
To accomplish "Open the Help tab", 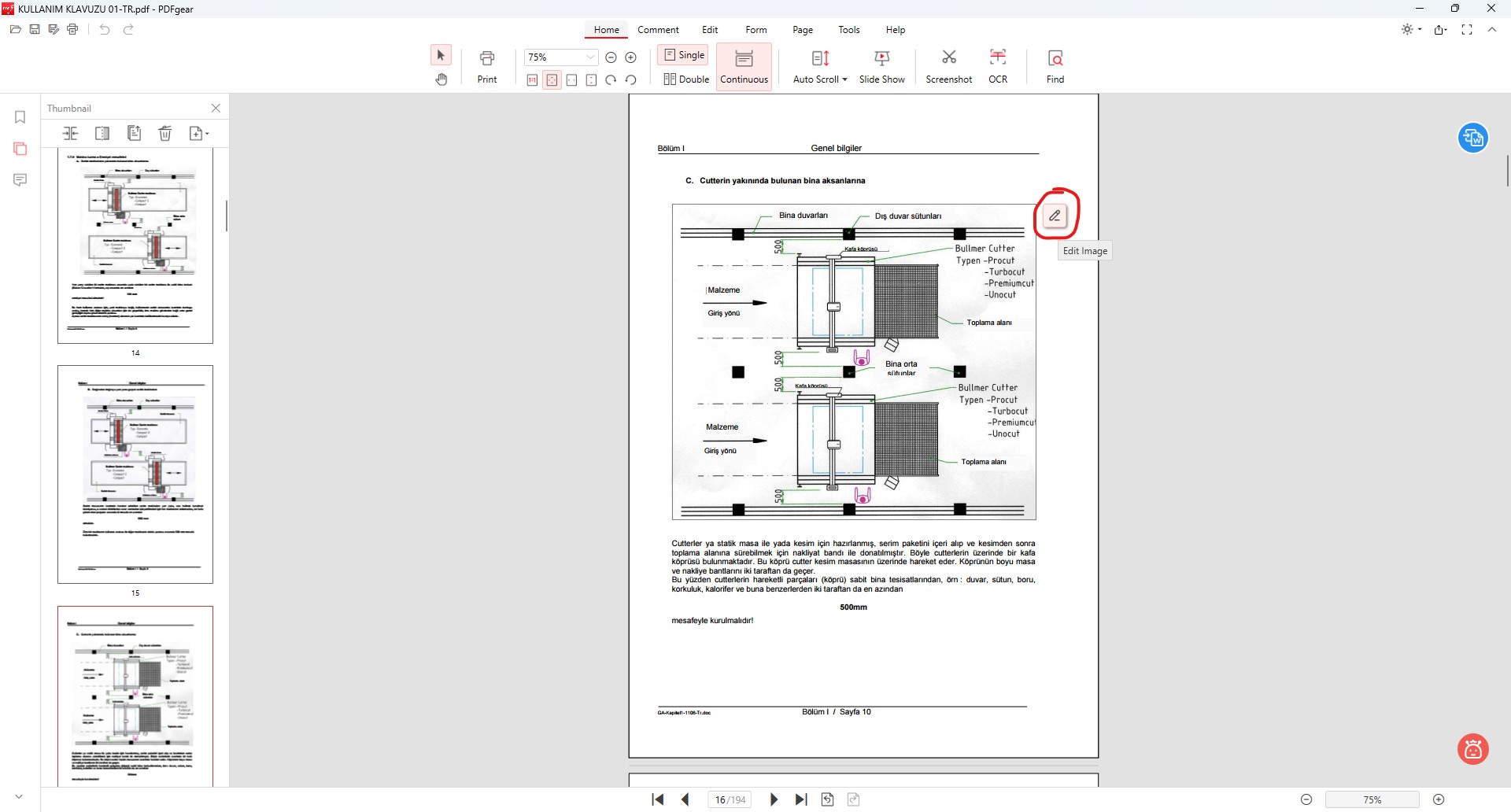I will (x=895, y=30).
